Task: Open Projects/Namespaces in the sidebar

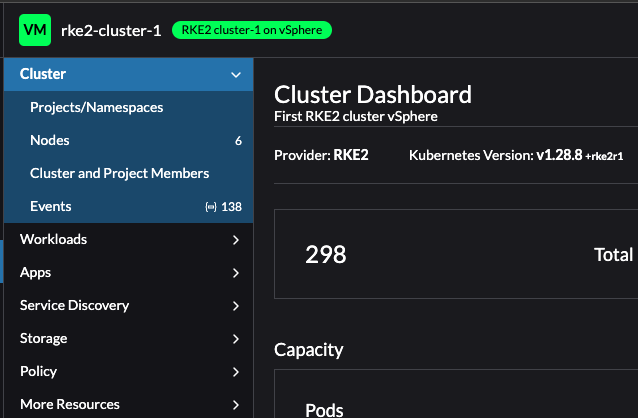Action: point(129,107)
